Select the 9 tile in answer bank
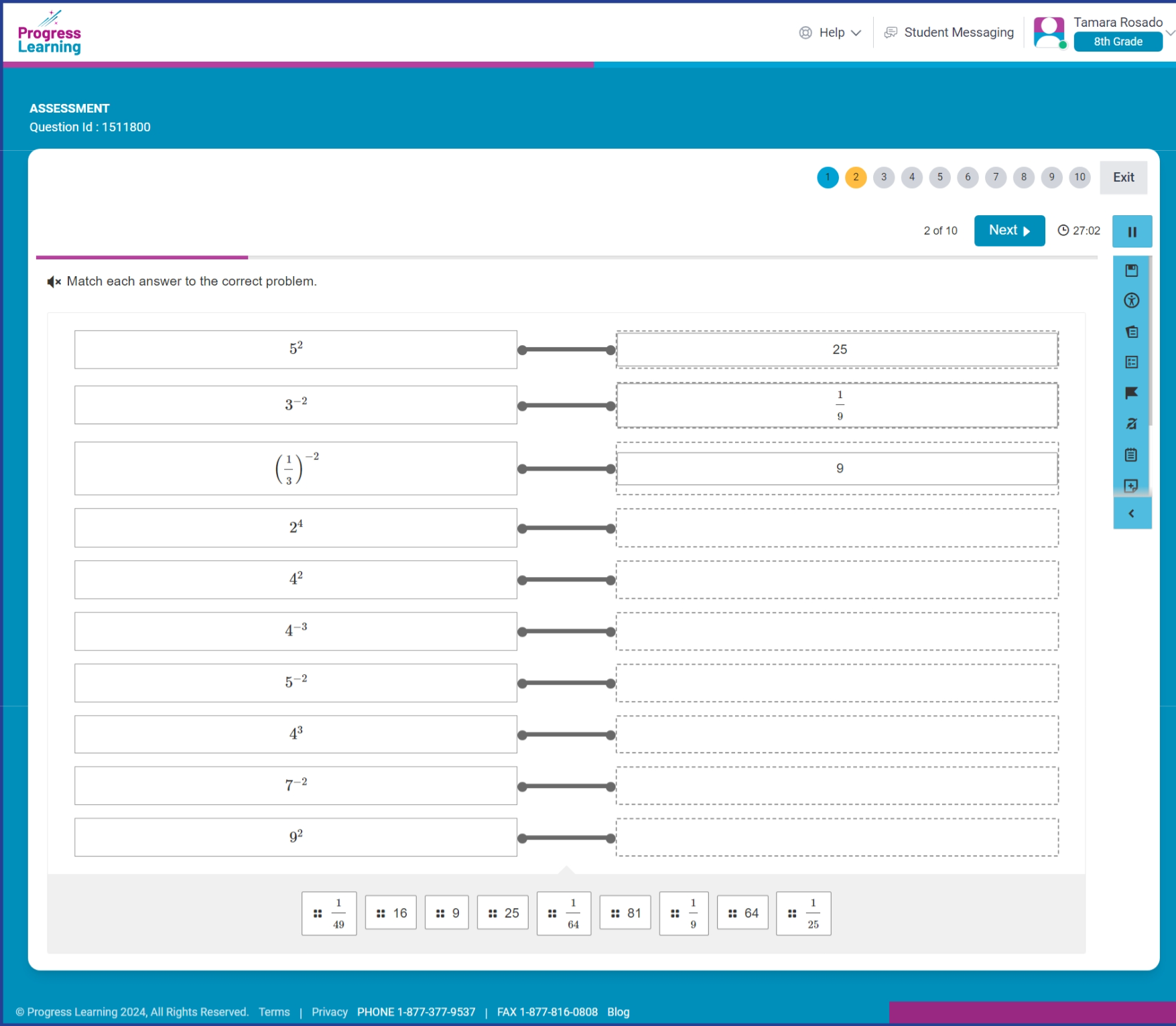The image size is (1176, 1026). click(447, 913)
